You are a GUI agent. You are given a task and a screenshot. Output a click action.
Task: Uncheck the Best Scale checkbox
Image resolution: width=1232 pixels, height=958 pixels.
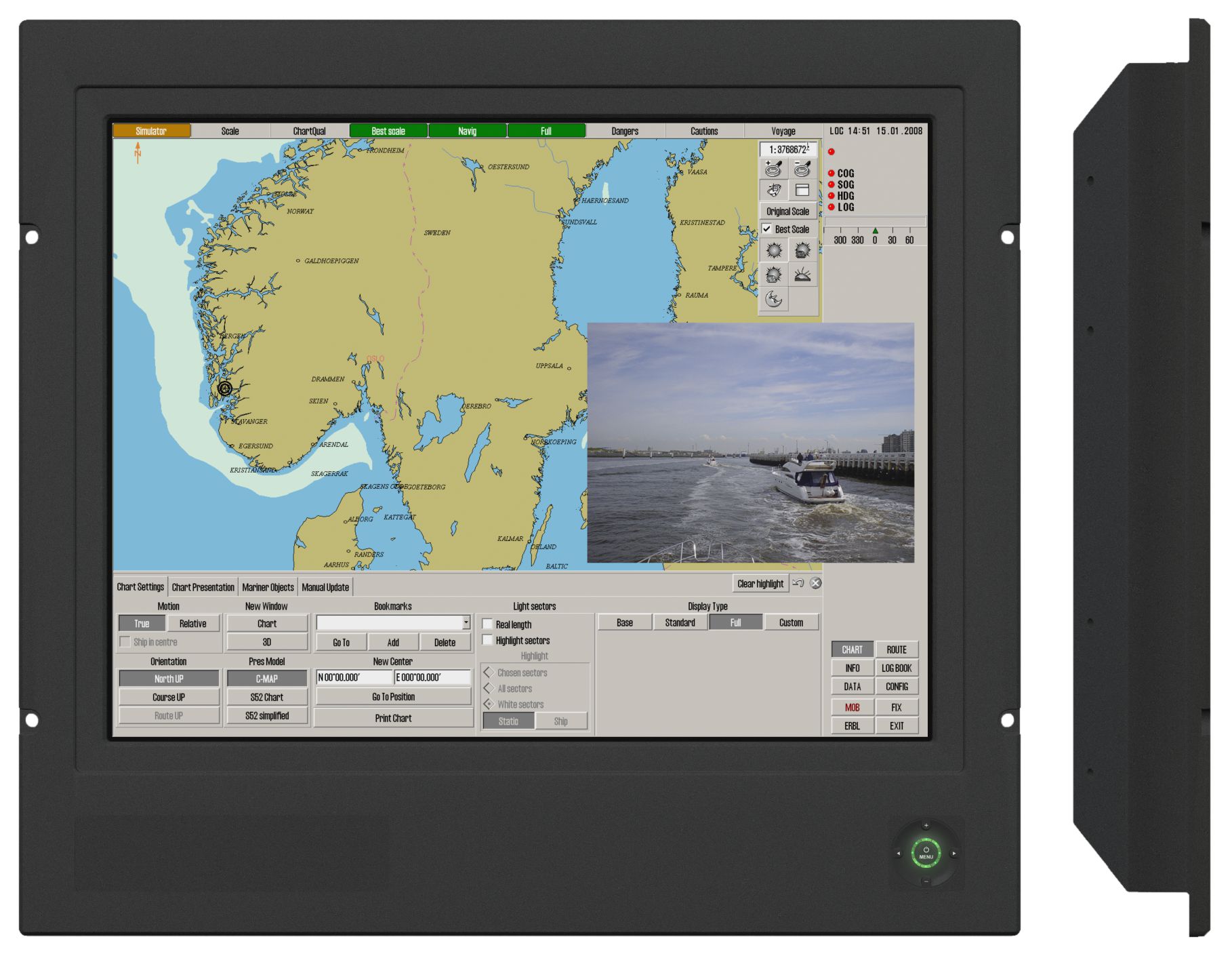tap(766, 229)
